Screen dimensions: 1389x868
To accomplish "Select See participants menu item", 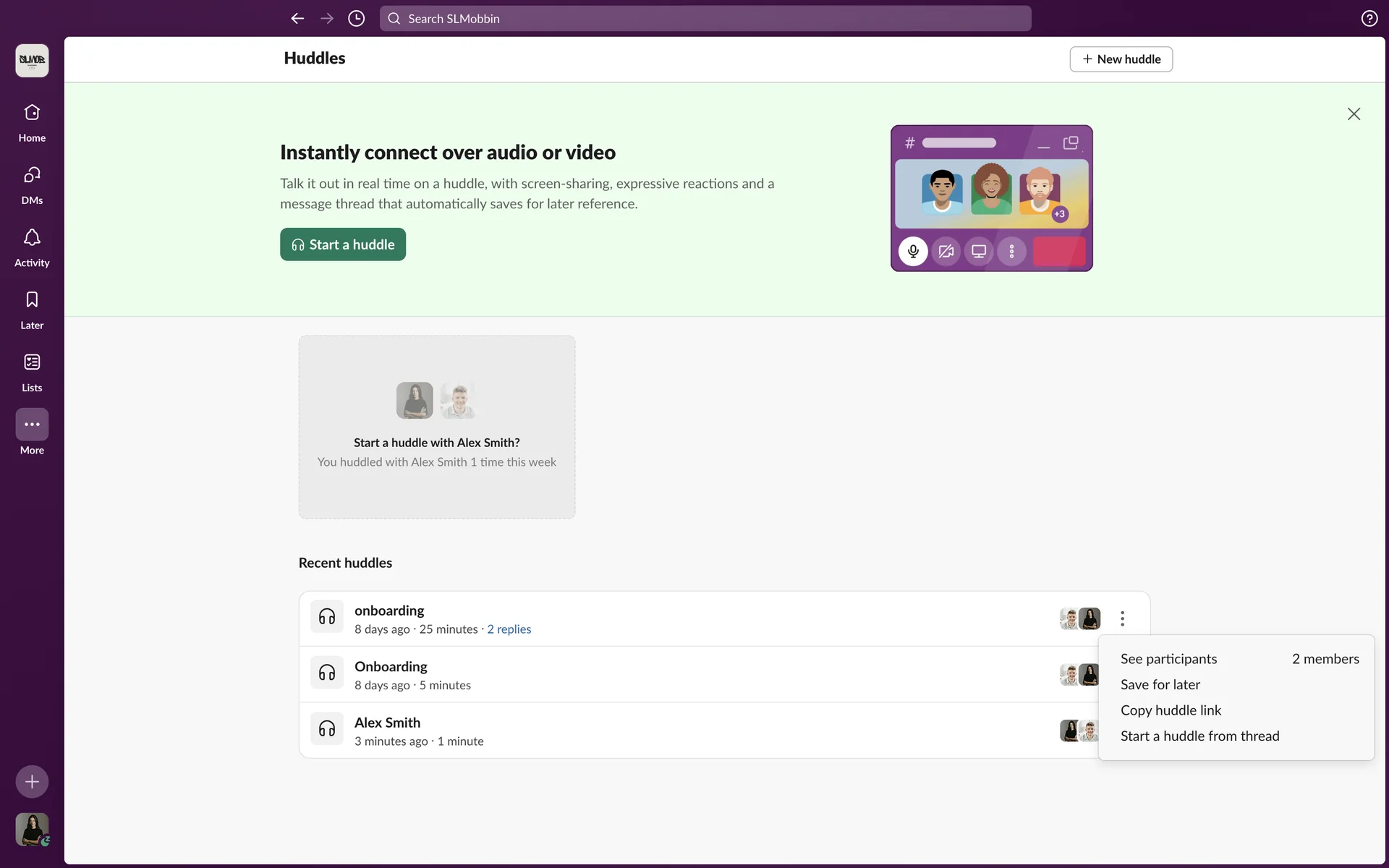I will point(1168,659).
